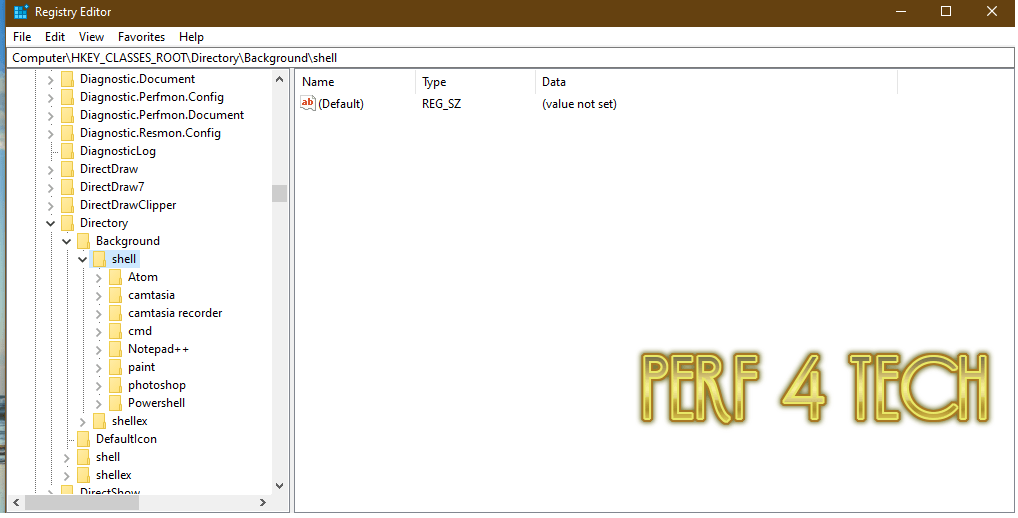Select the camtasia tree key label
This screenshot has height=518, width=1018.
pyautogui.click(x=151, y=295)
